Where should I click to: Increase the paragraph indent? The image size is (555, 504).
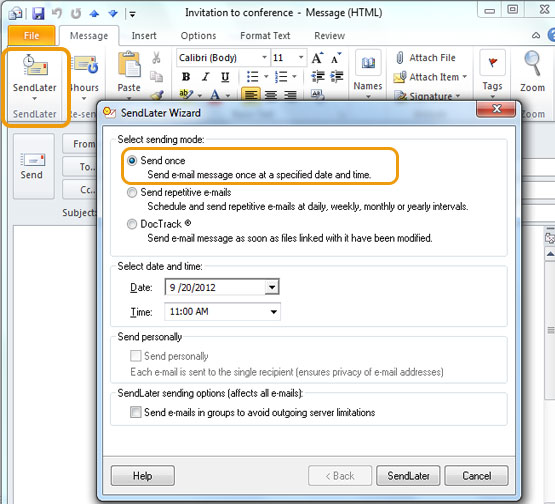tap(337, 76)
